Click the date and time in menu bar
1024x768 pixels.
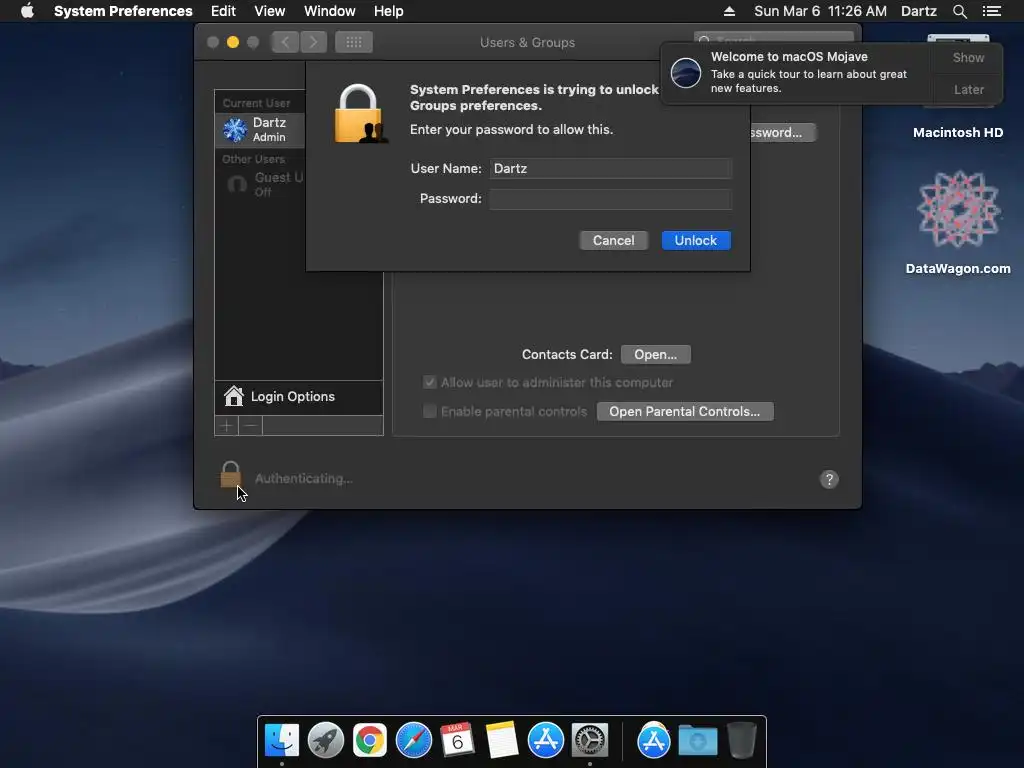(820, 11)
